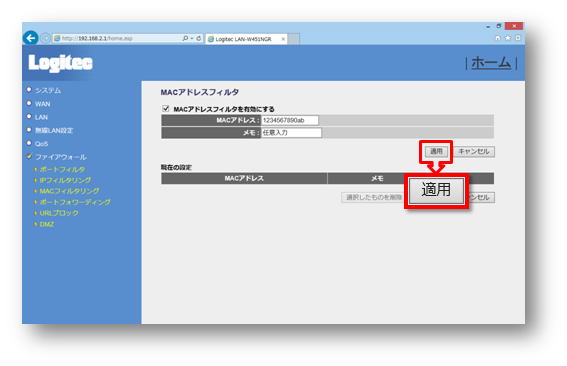Open ポートフィルタ submenu item
567x366 pixels.
pyautogui.click(x=62, y=169)
